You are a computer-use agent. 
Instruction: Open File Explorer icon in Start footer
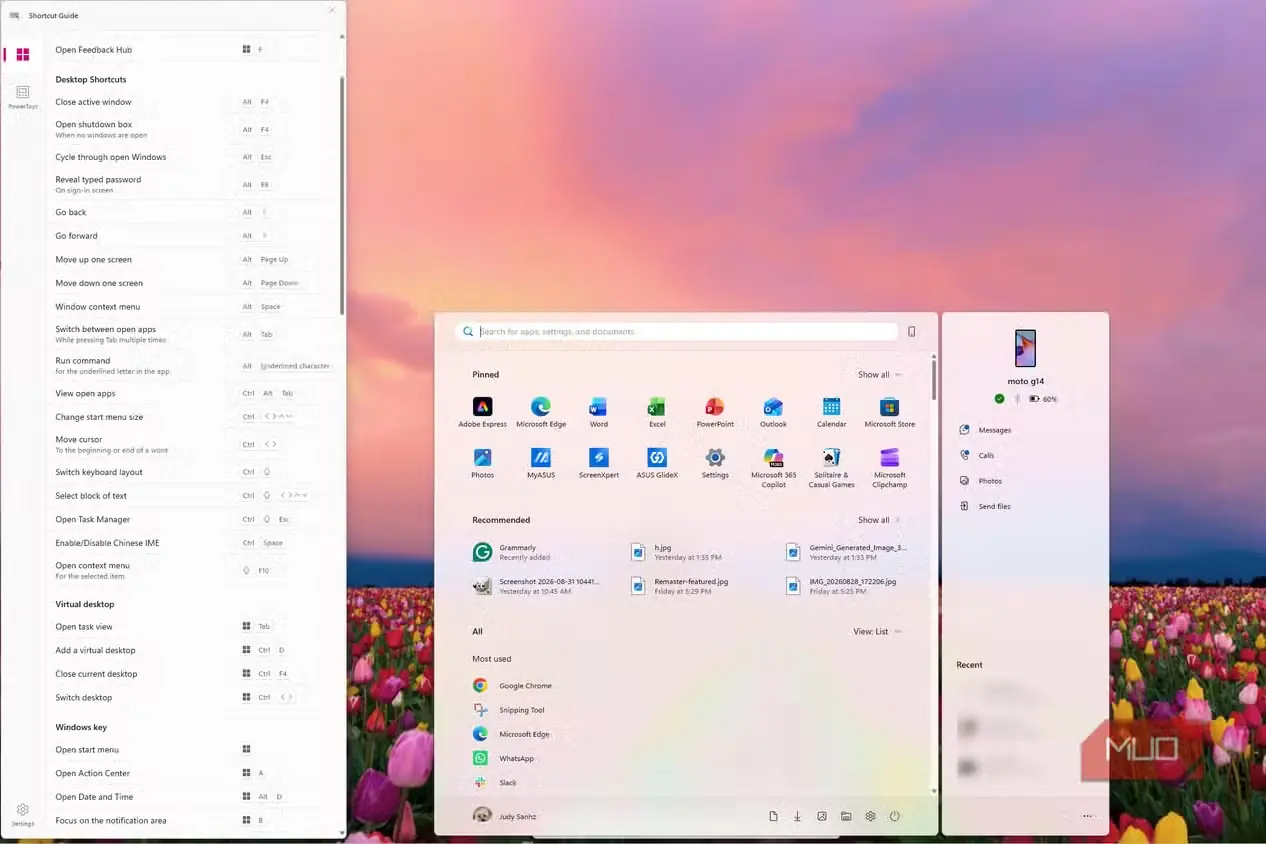click(x=846, y=816)
